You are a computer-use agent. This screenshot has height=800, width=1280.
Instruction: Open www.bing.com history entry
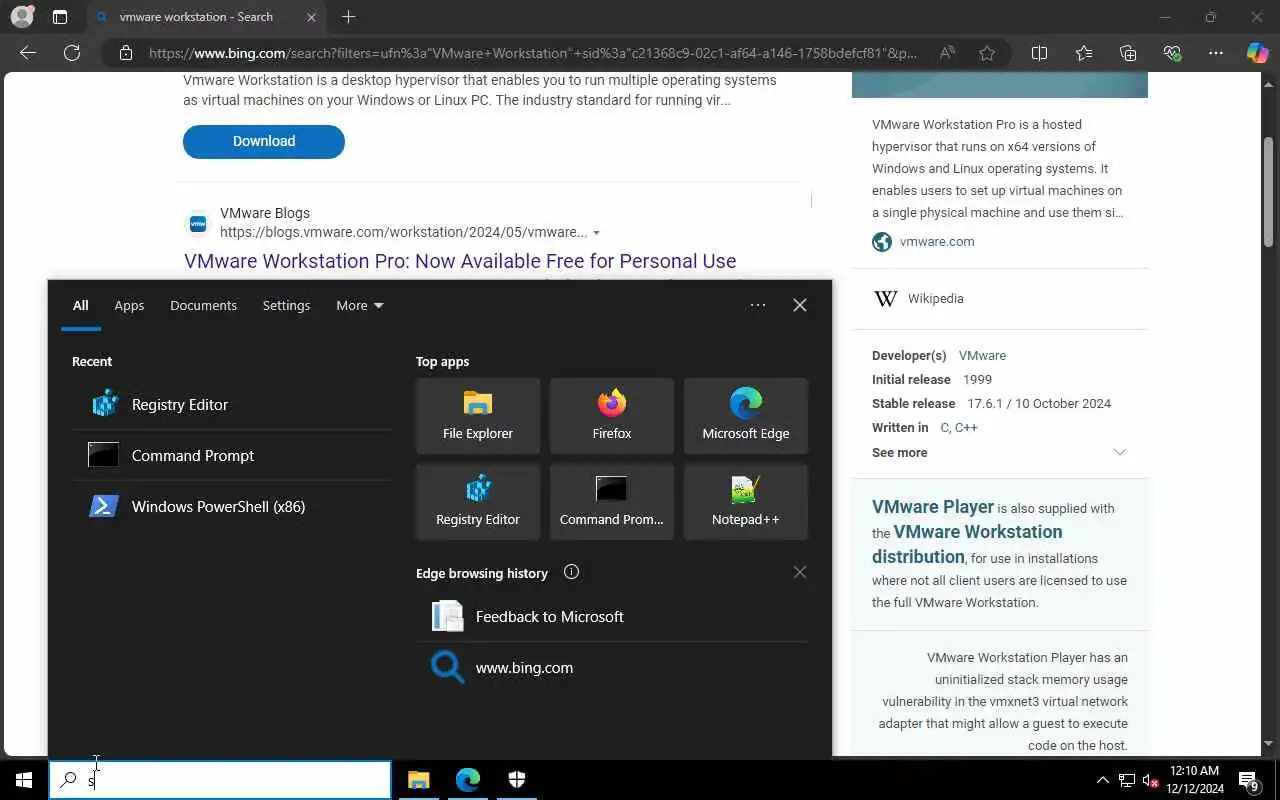[x=612, y=667]
